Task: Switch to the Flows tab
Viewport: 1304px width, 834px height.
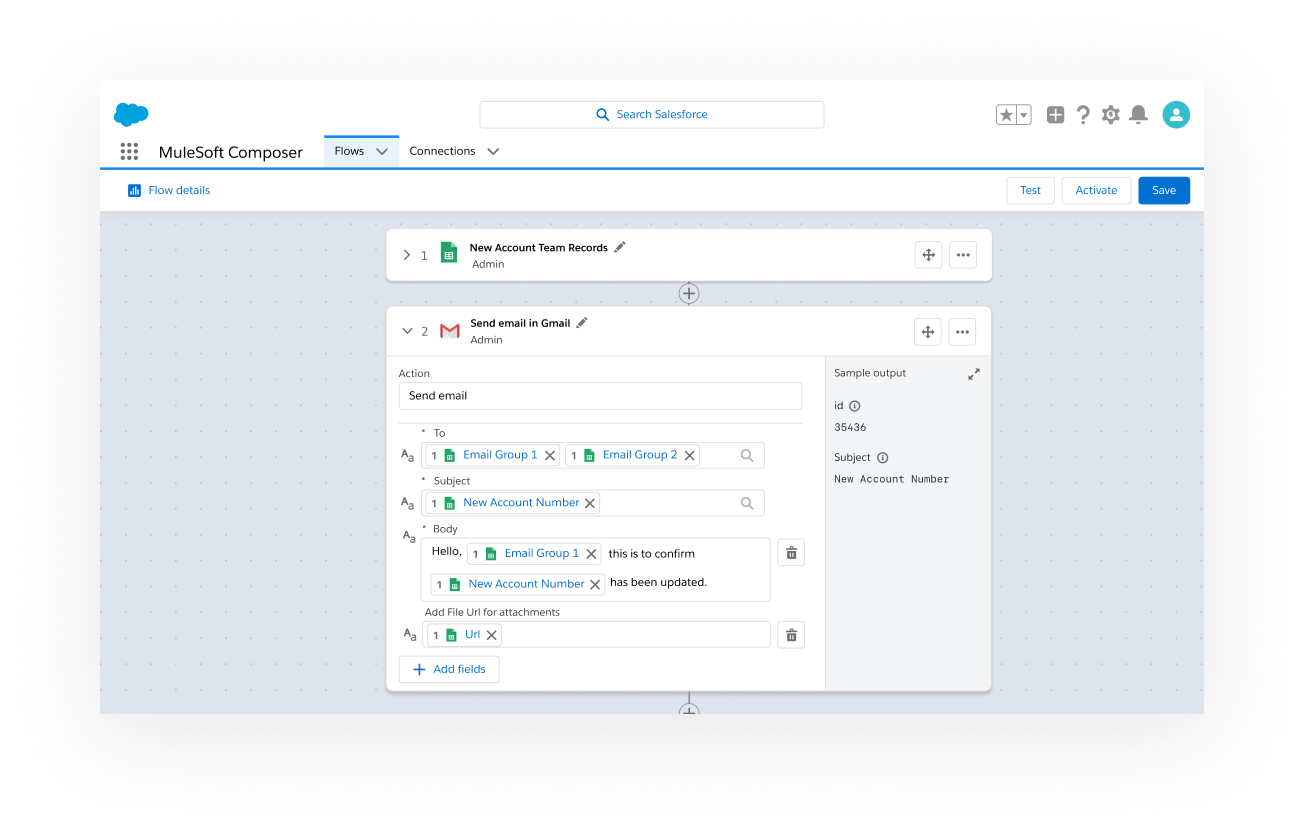Action: (349, 152)
